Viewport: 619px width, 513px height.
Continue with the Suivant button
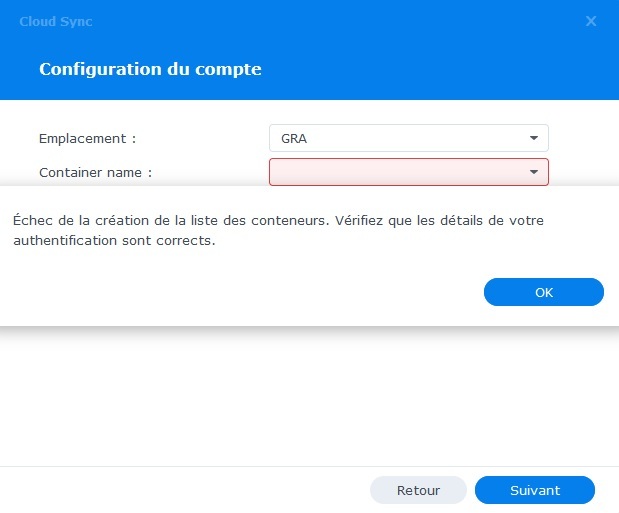534,490
